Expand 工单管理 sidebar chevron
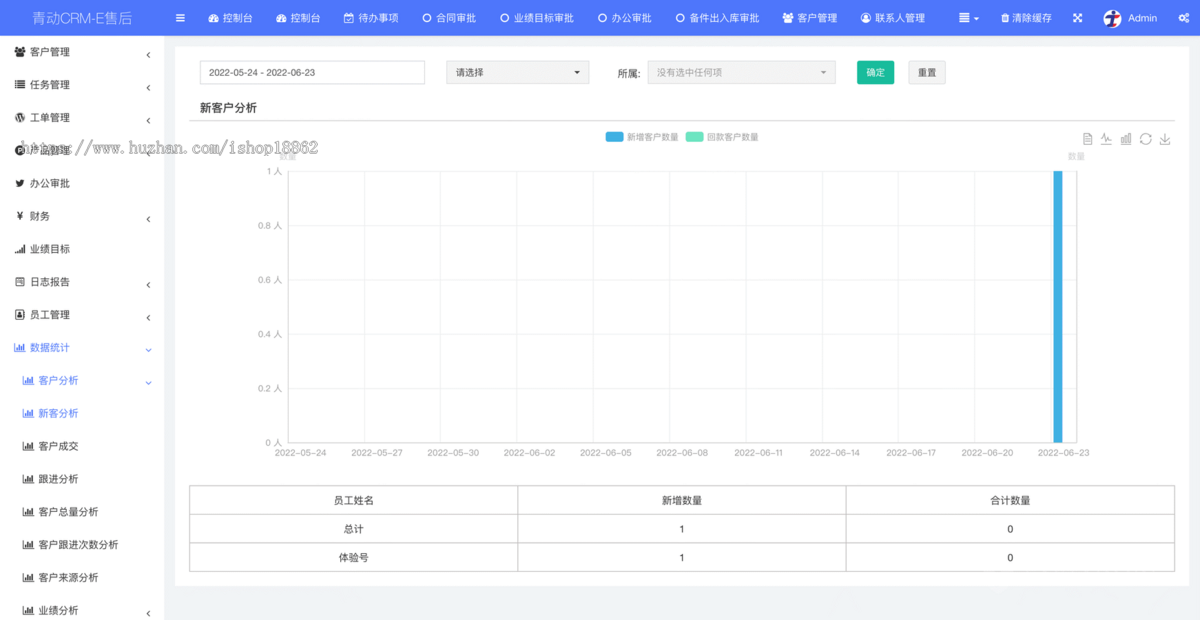This screenshot has height=620, width=1200. [148, 121]
